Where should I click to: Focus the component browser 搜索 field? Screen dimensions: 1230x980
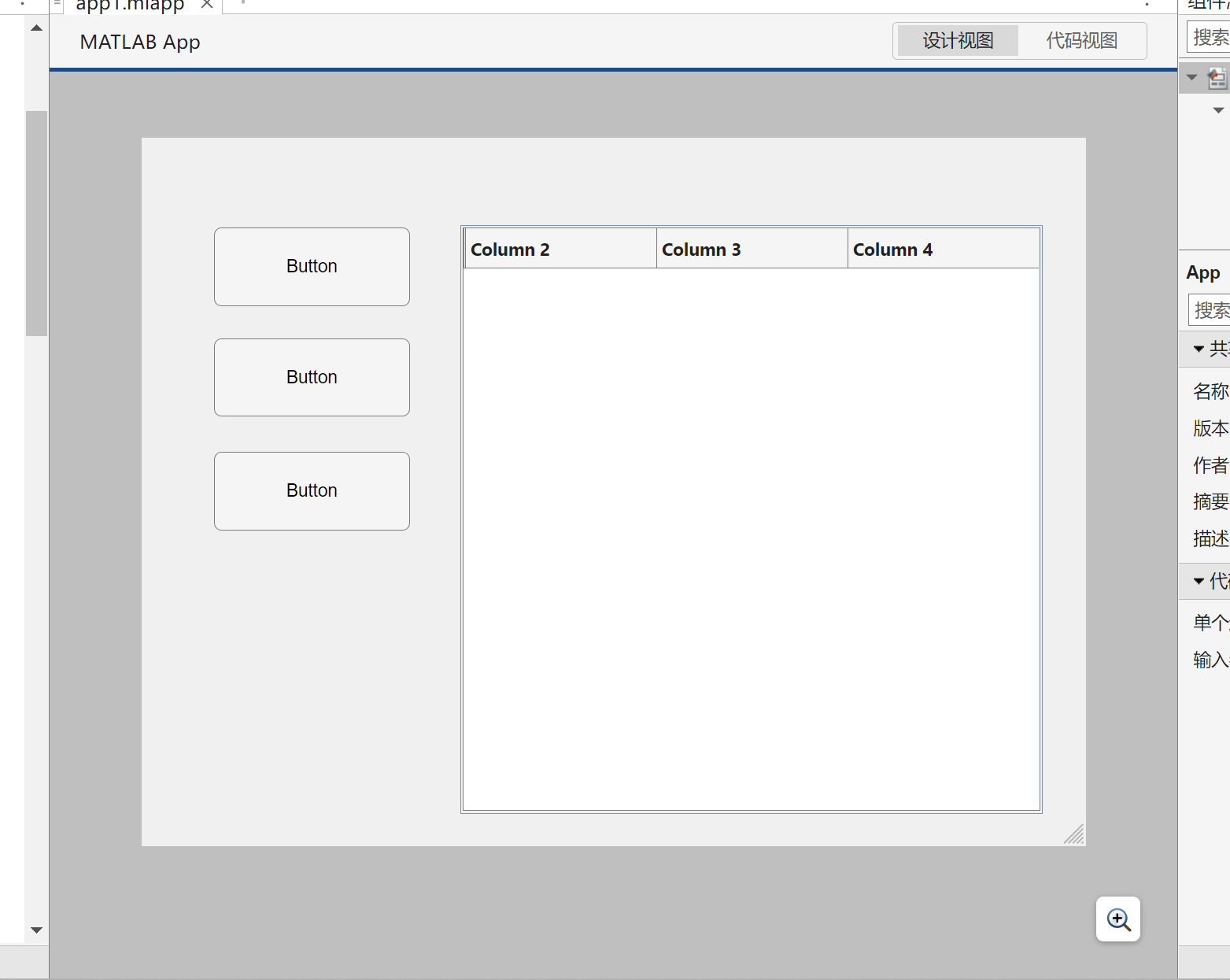pos(1209,37)
